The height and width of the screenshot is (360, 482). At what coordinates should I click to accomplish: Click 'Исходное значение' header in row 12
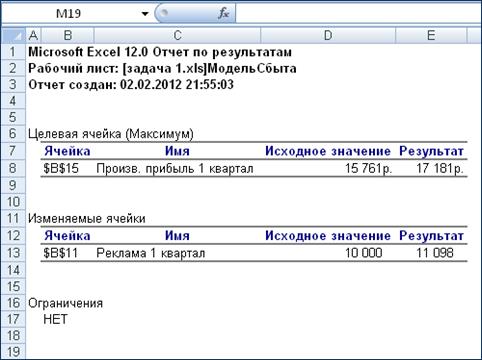click(328, 236)
